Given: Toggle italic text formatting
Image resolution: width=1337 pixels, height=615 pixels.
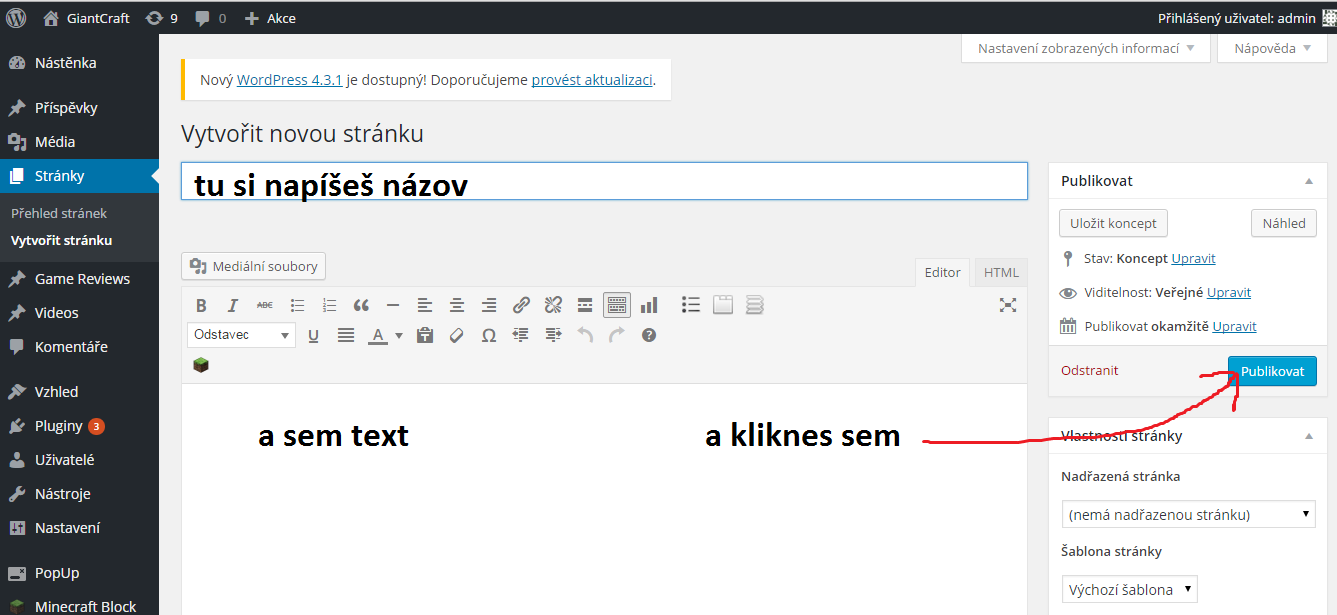Looking at the screenshot, I should (233, 305).
